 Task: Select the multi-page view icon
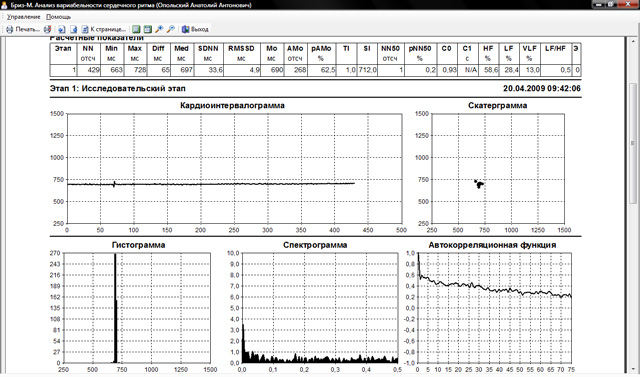click(x=148, y=29)
